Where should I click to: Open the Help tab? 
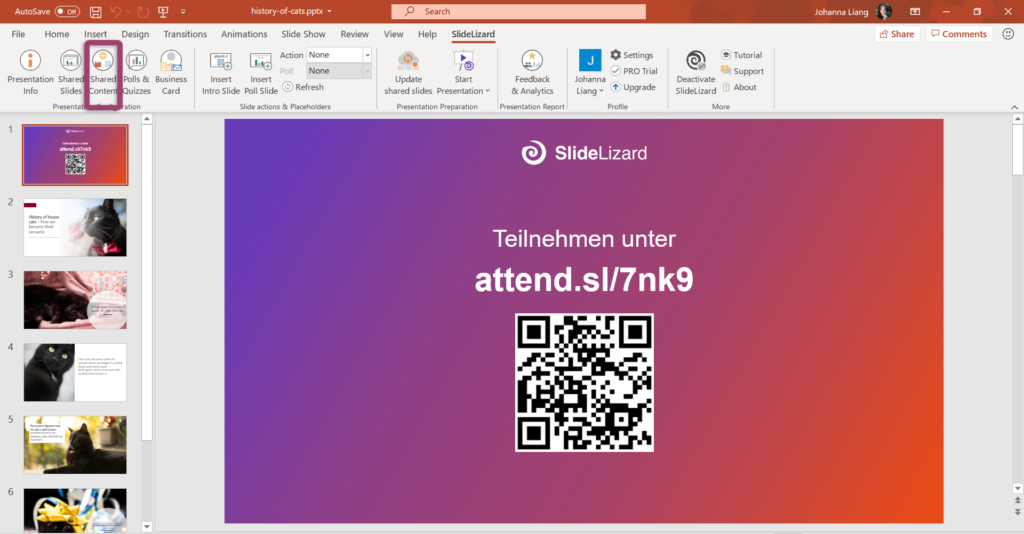click(427, 34)
